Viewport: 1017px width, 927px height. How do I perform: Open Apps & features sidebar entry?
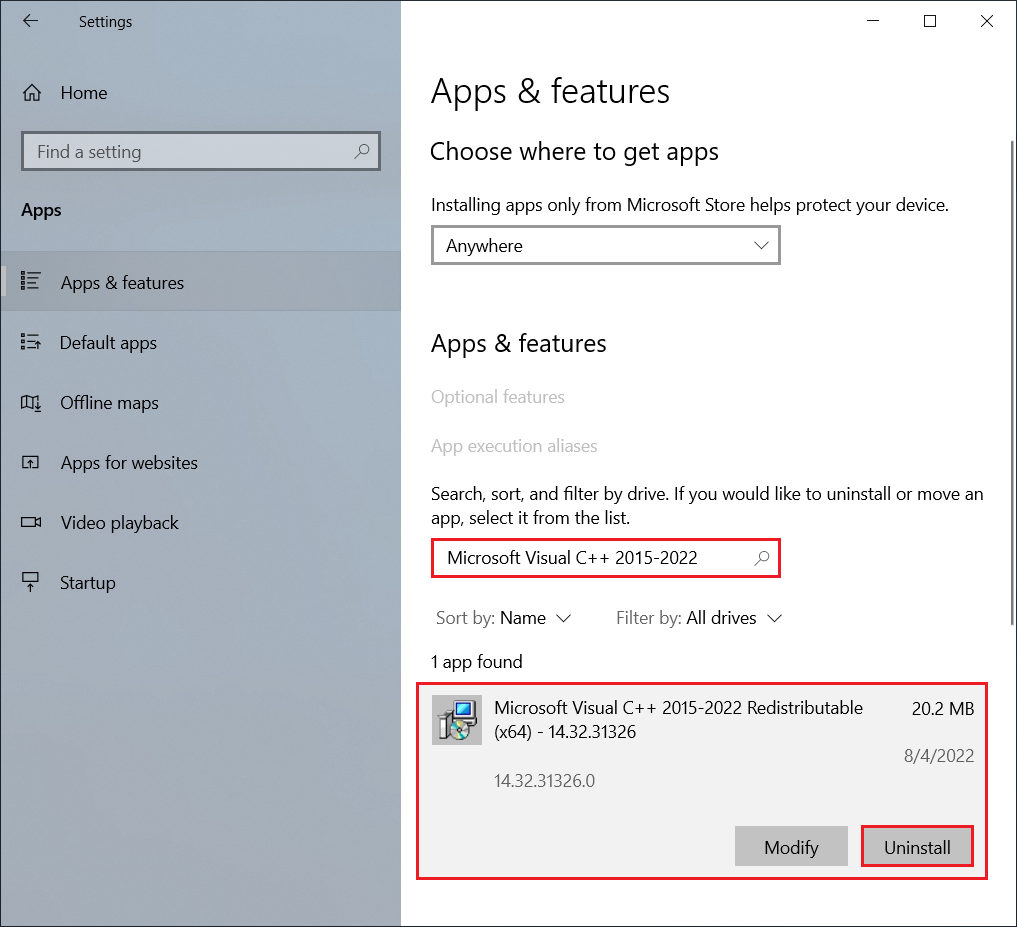[201, 282]
